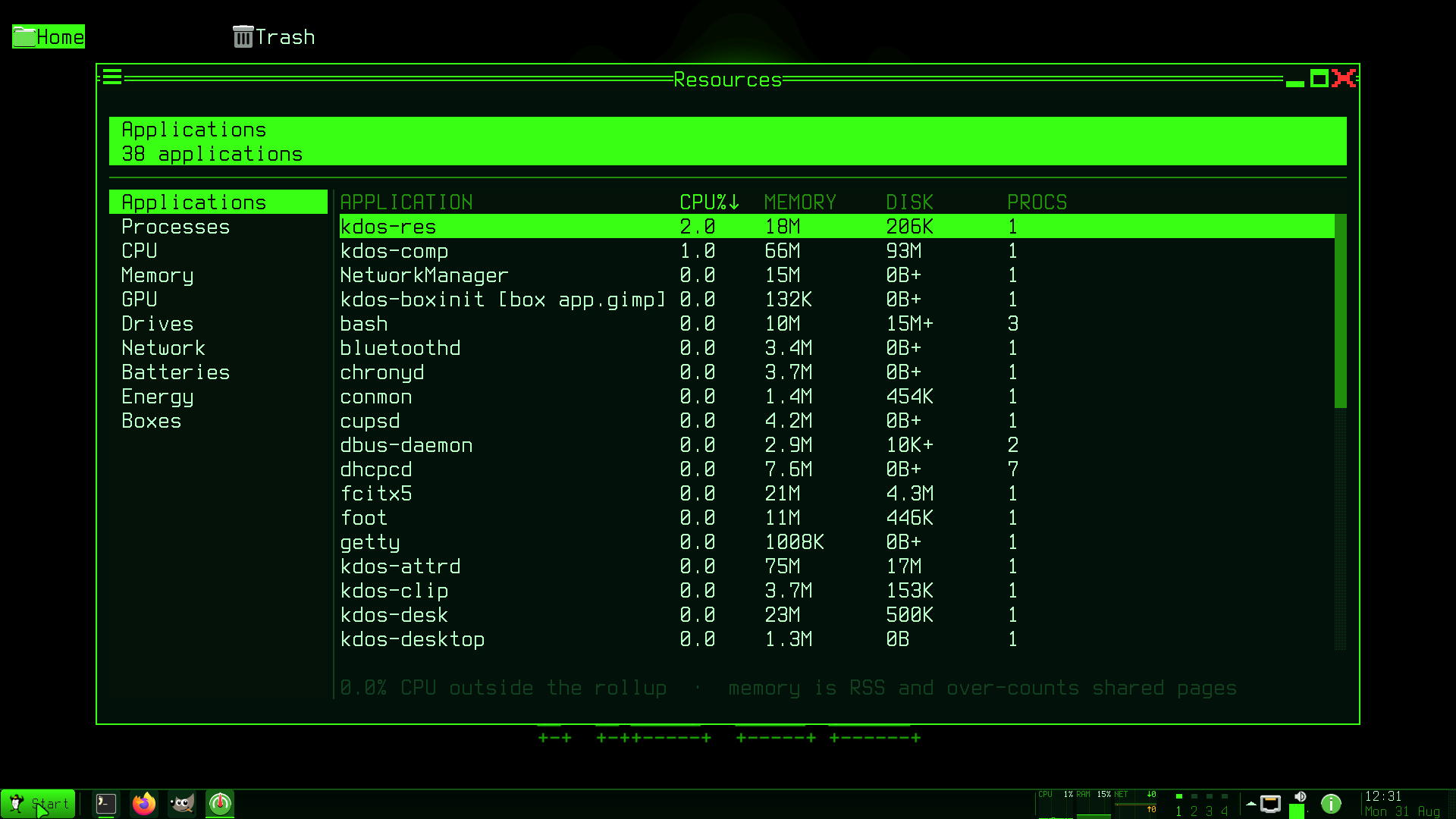
Task: Open the GPU section in sidebar
Action: pos(218,299)
